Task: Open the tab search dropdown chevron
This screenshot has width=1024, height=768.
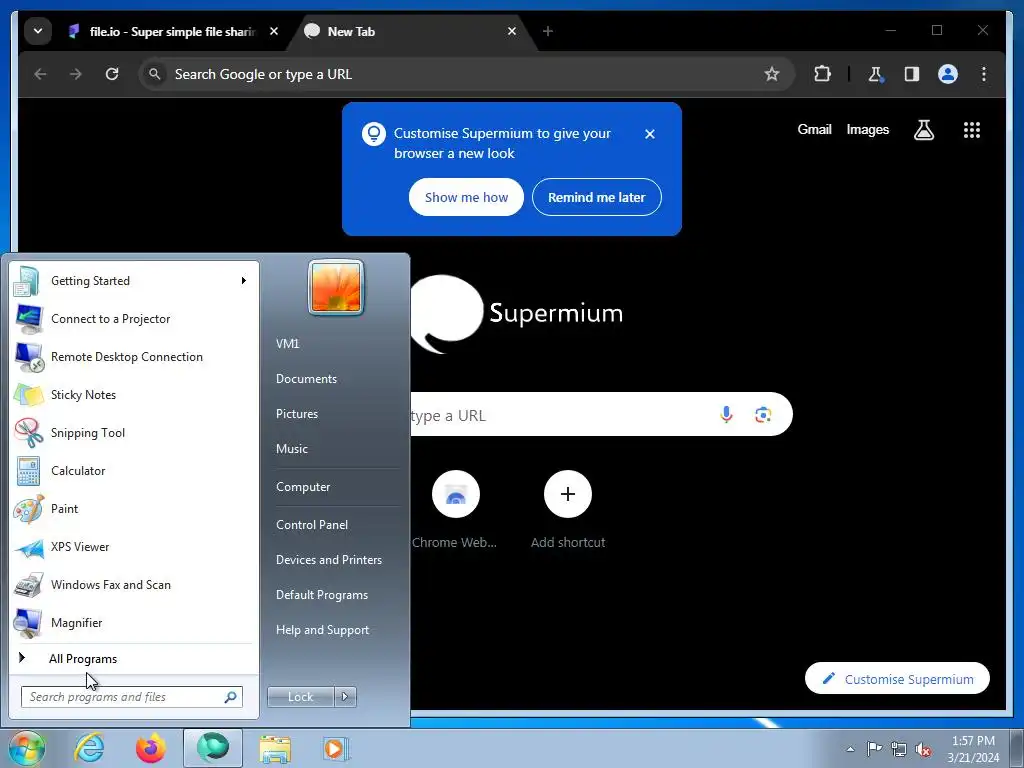Action: click(38, 31)
